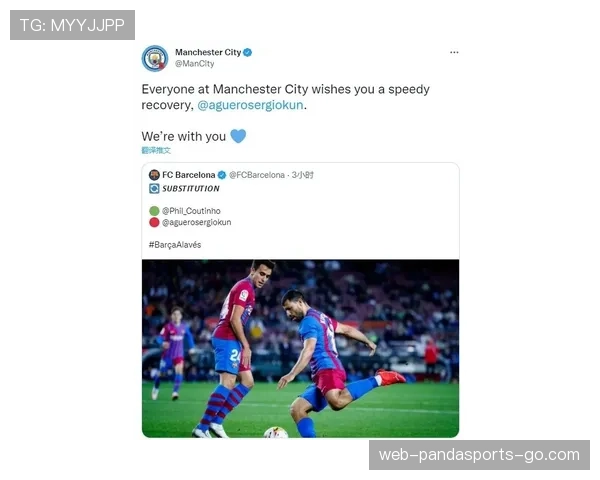600x480 pixels.
Task: Open FC Barcelona account name
Action: pyautogui.click(x=189, y=175)
